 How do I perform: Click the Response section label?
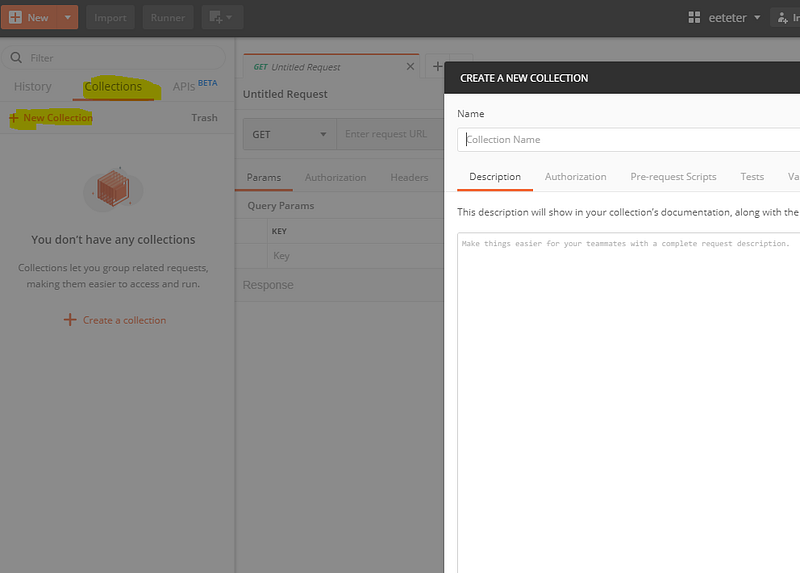(268, 285)
